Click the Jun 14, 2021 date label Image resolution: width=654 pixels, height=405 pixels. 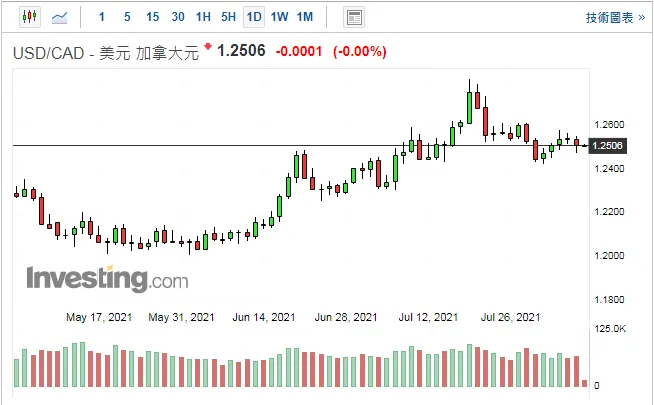pos(264,317)
